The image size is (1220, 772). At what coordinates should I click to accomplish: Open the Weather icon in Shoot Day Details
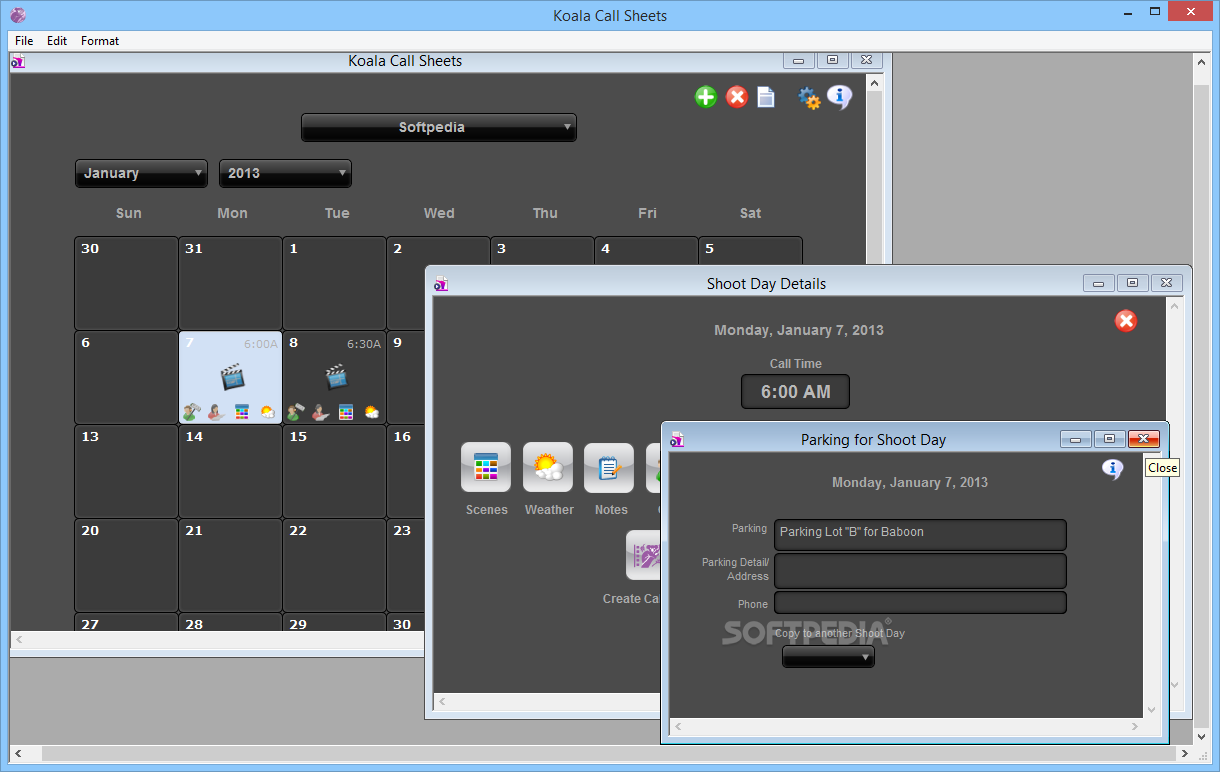pos(548,467)
